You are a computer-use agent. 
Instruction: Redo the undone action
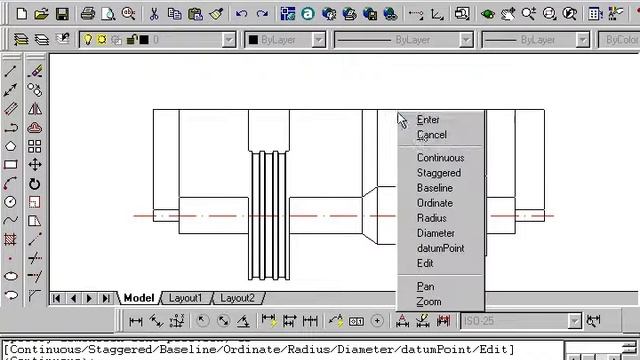click(262, 14)
